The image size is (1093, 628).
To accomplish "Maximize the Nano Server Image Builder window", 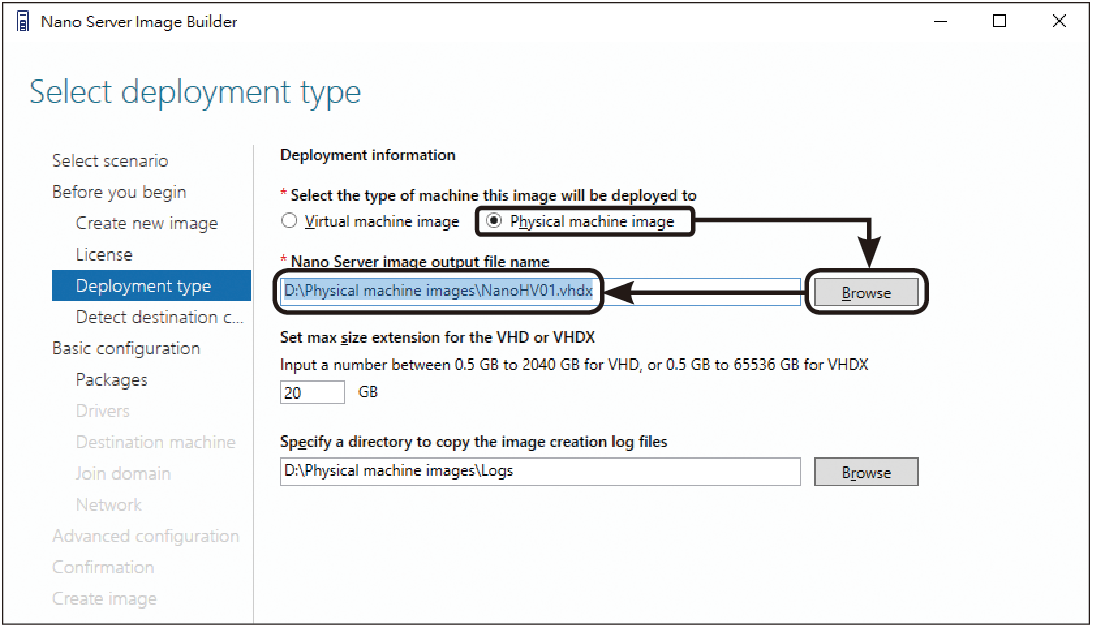I will pos(1000,21).
